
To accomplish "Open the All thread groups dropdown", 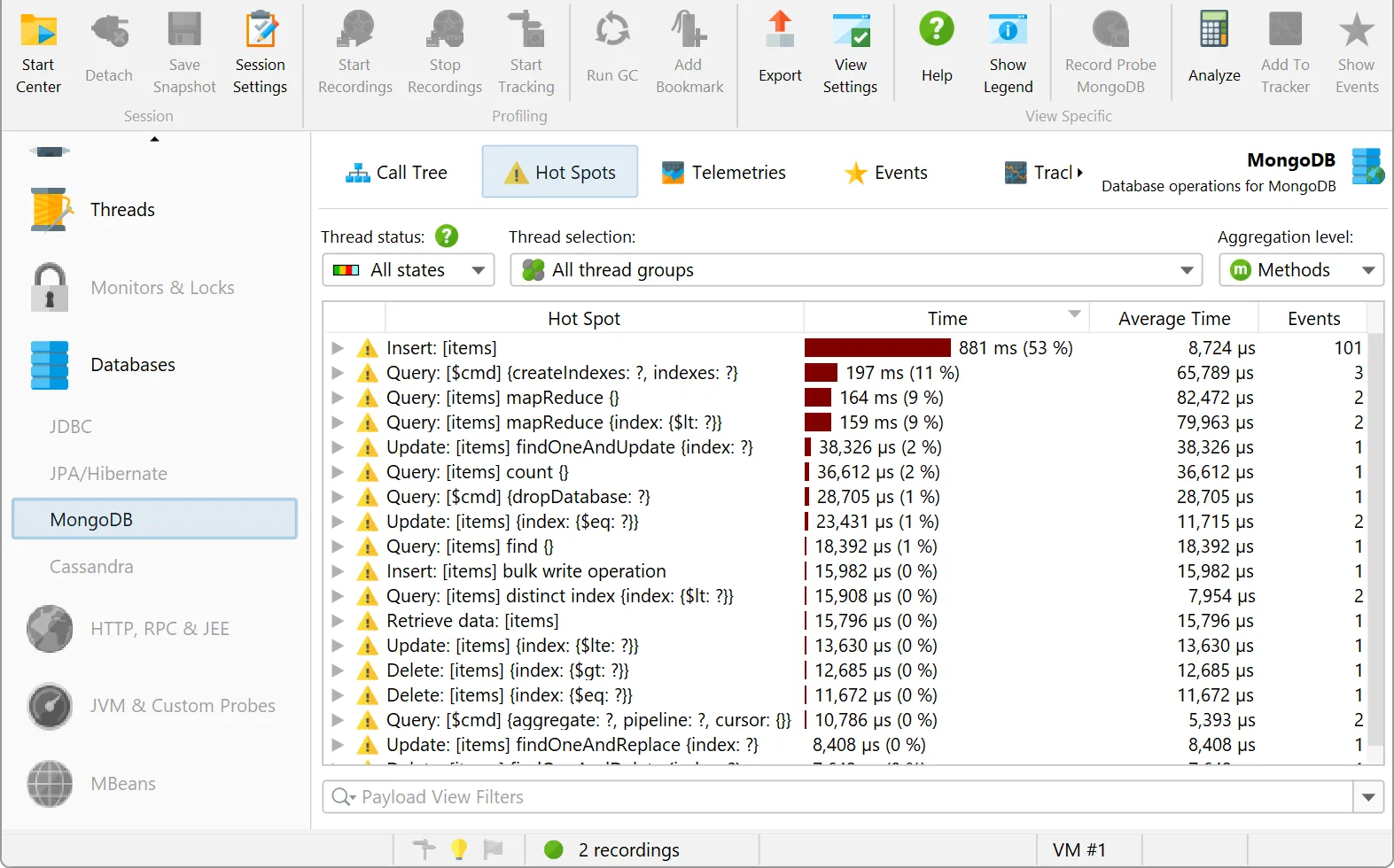I will click(855, 270).
